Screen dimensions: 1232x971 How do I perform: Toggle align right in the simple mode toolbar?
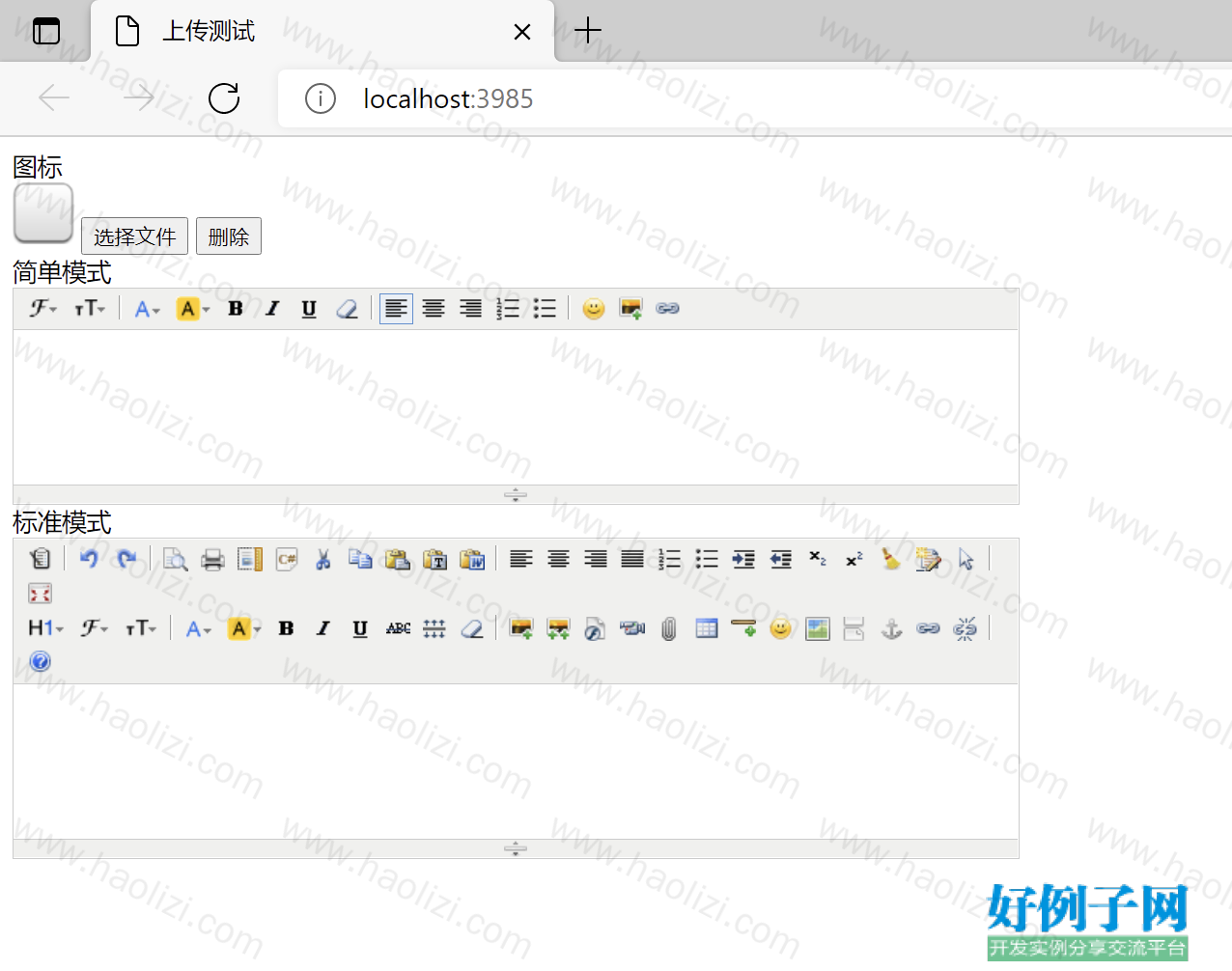[470, 309]
